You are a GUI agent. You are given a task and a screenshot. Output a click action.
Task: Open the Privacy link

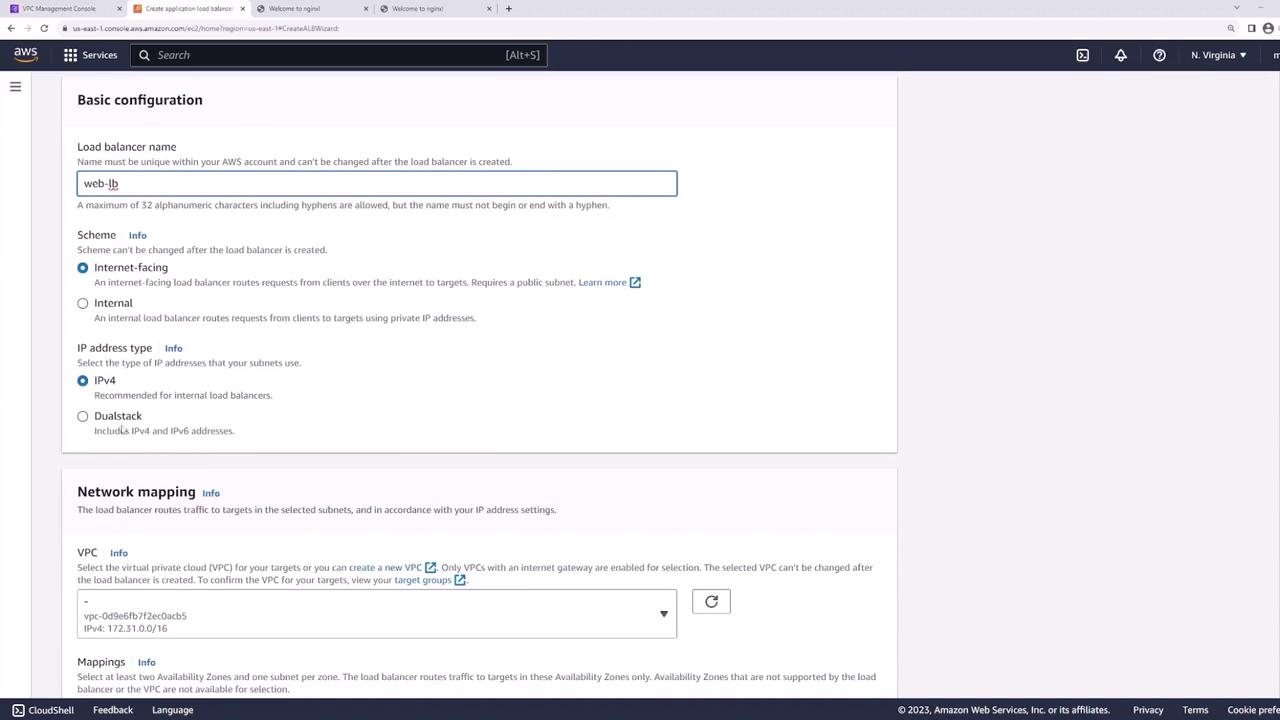coord(1148,710)
